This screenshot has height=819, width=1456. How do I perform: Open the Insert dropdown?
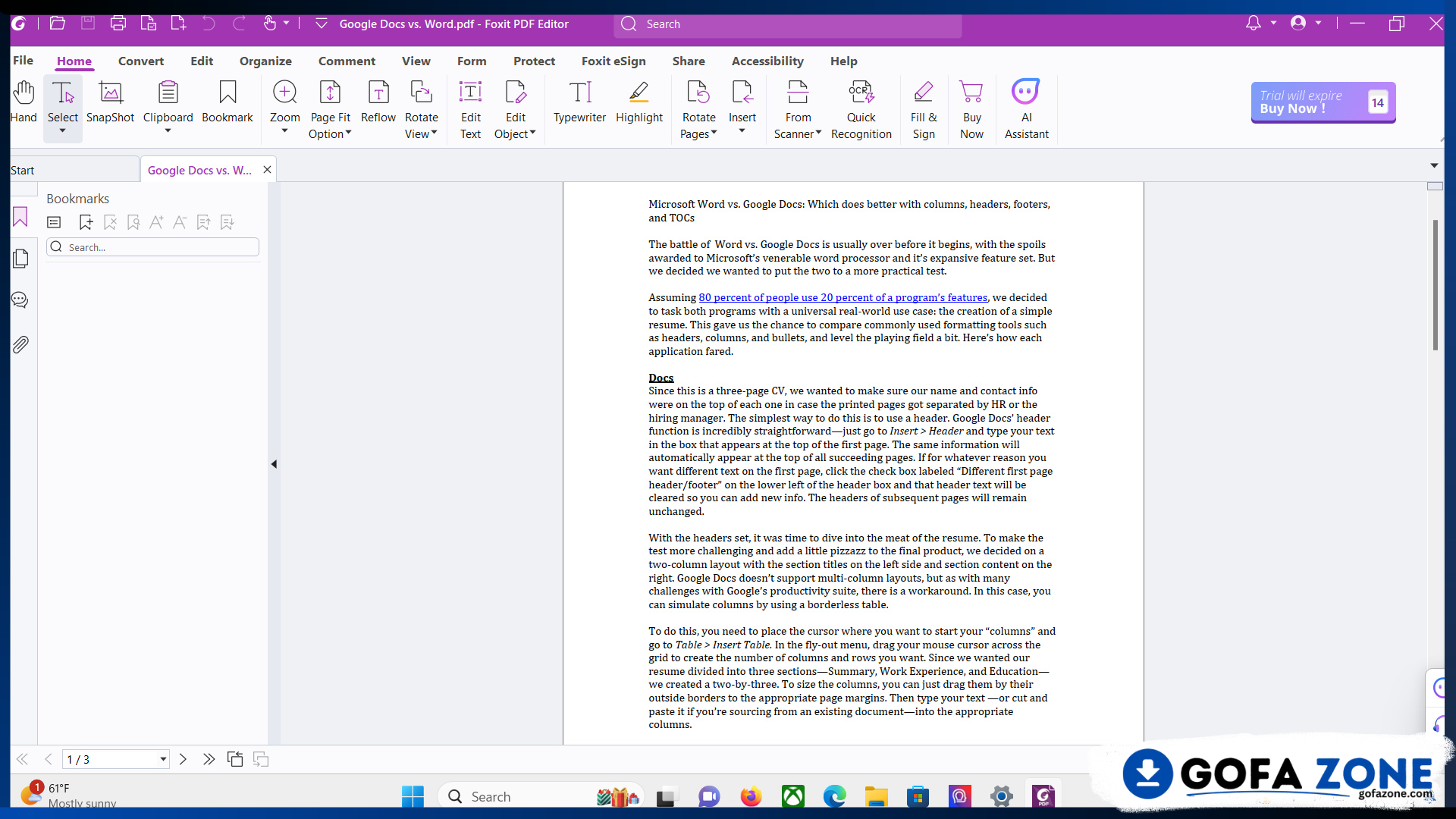coord(742,132)
